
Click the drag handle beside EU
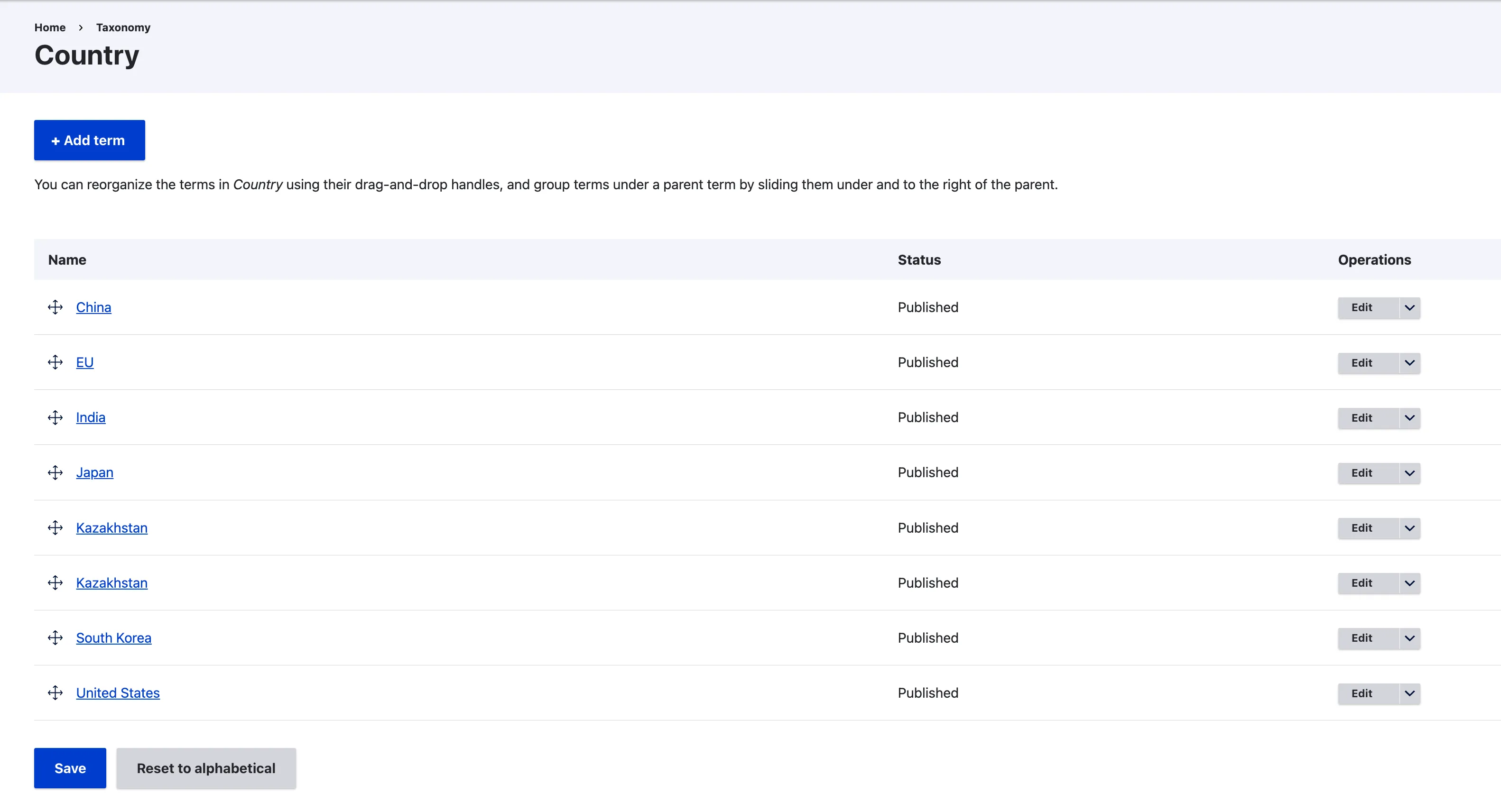click(x=56, y=362)
